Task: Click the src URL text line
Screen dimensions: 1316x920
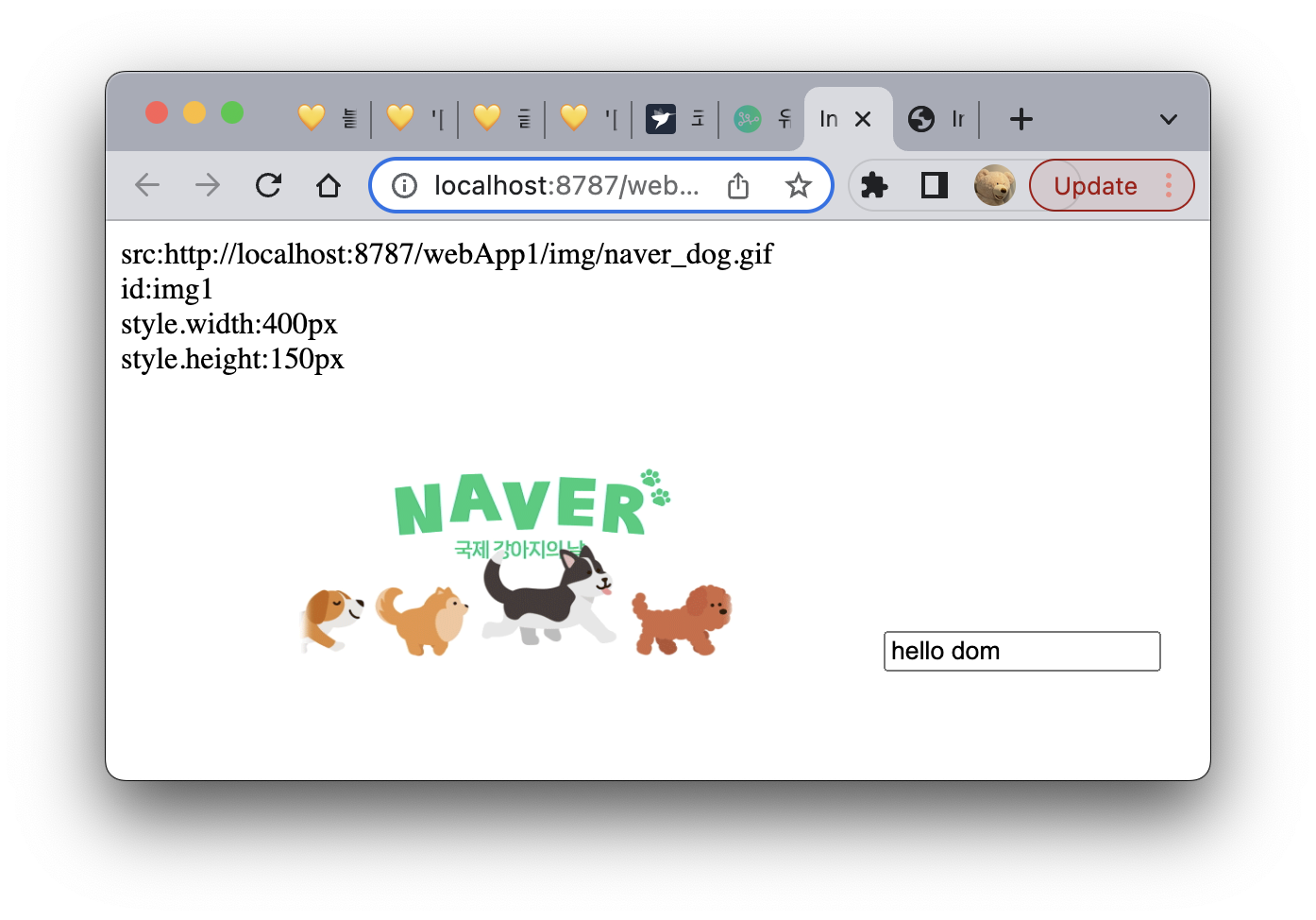Action: click(x=447, y=254)
